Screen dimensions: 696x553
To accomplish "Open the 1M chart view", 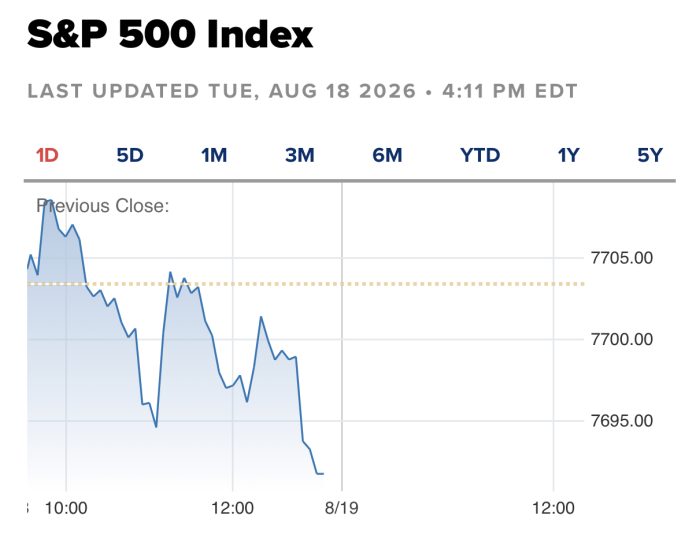I will [214, 155].
